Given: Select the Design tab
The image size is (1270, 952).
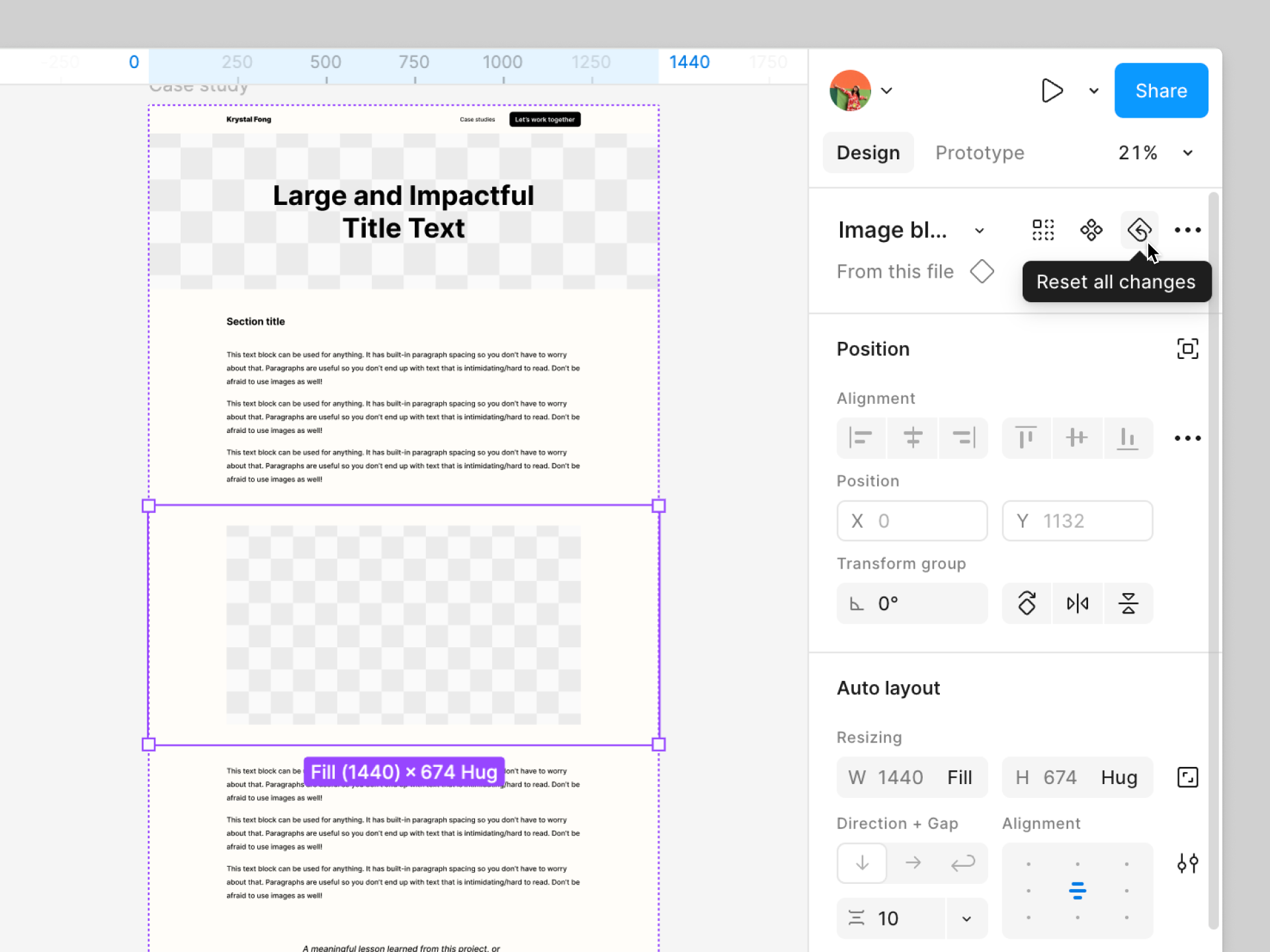Looking at the screenshot, I should (868, 153).
